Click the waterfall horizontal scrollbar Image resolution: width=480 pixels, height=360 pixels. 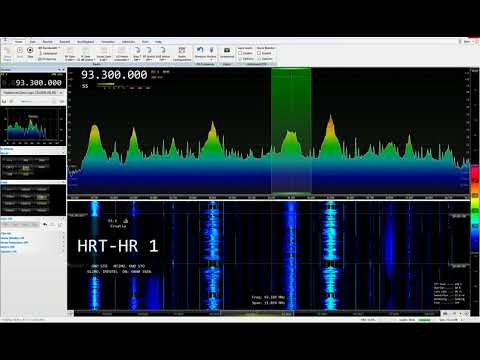point(257,314)
